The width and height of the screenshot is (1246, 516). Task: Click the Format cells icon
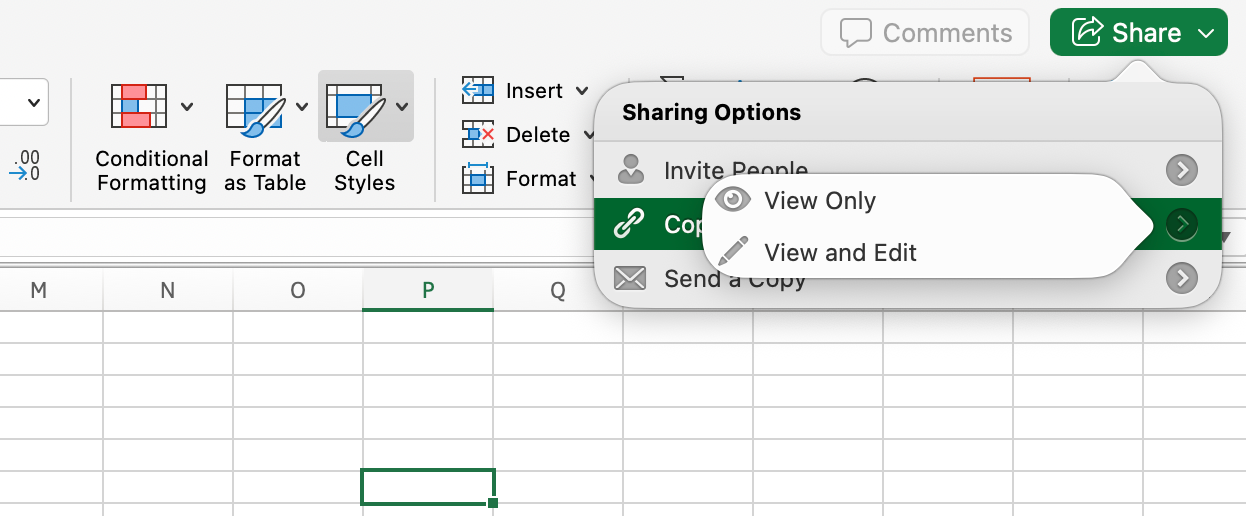pos(478,179)
